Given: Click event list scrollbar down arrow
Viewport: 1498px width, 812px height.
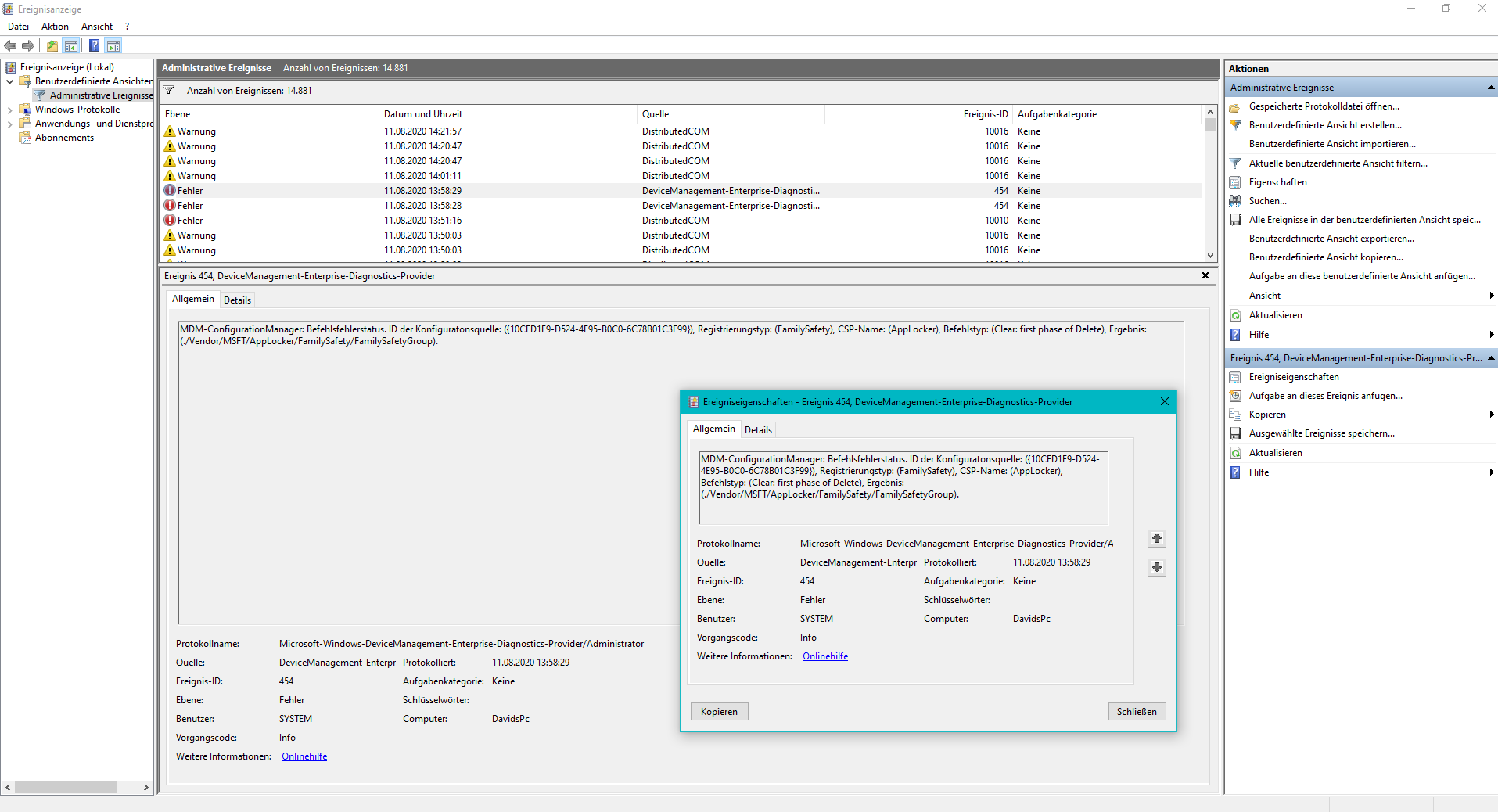Looking at the screenshot, I should coord(1210,255).
